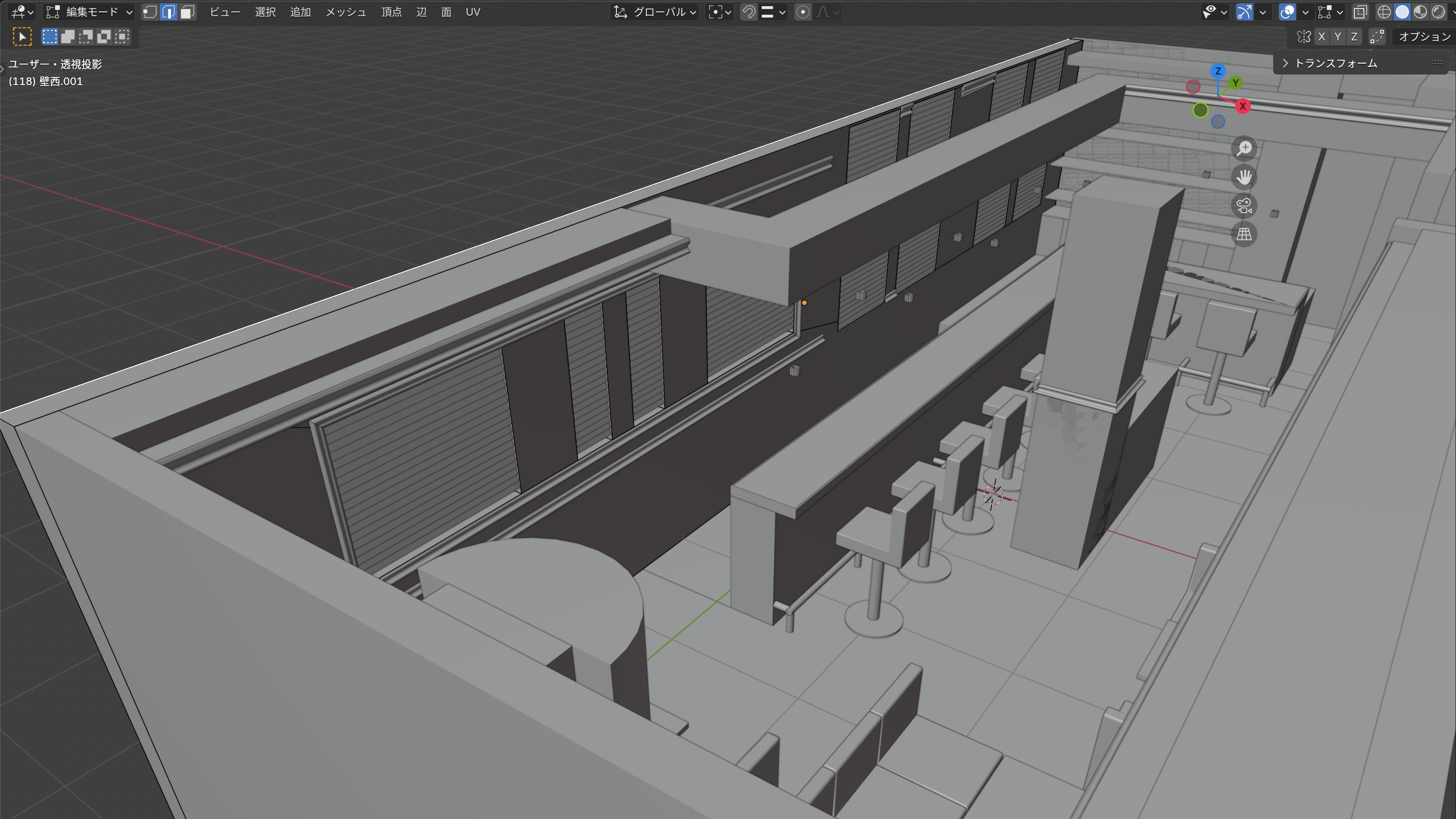Click the Z axis on navigation gizmo
1456x819 pixels.
(x=1218, y=71)
